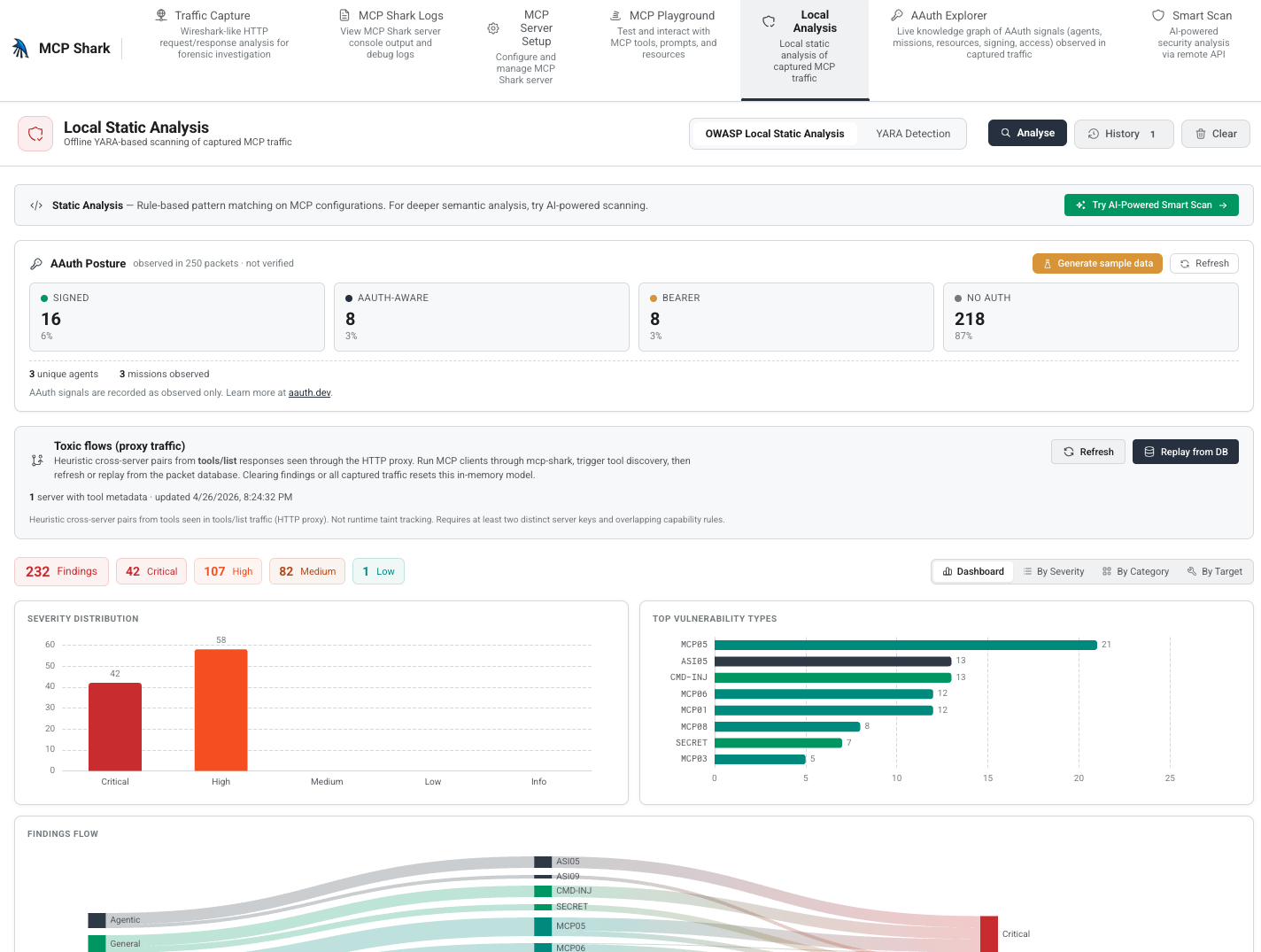Open the MCP Playground section

663,35
